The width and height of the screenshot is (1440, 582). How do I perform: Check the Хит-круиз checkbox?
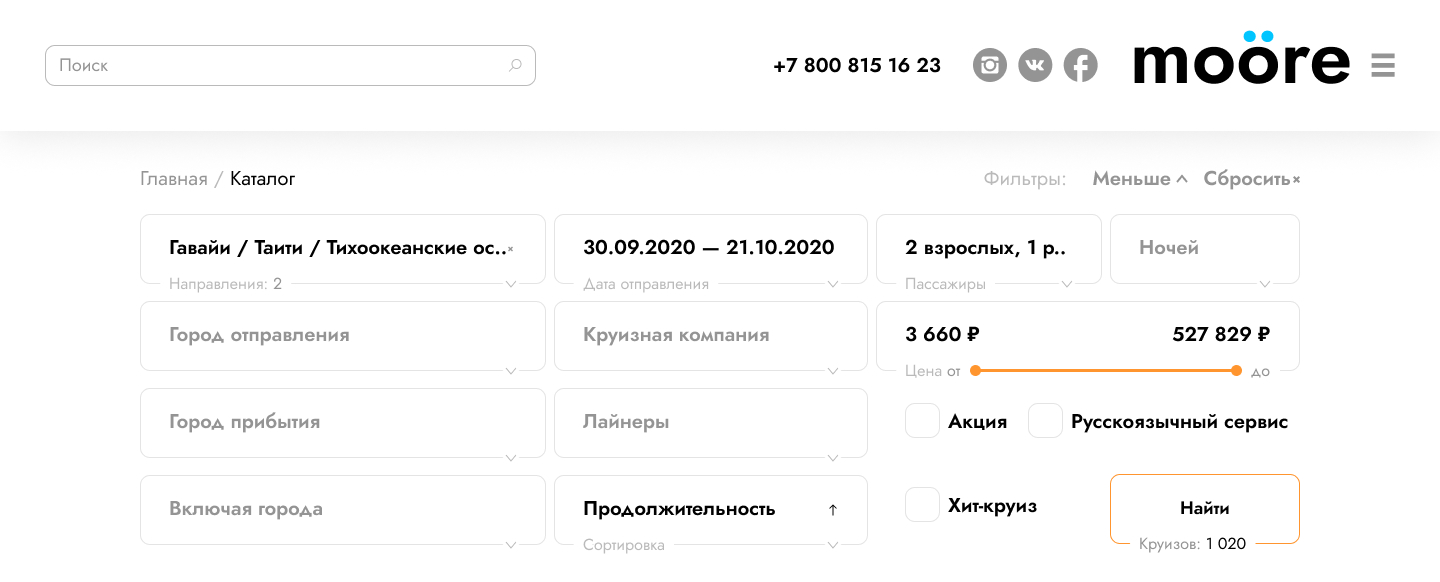coord(922,505)
